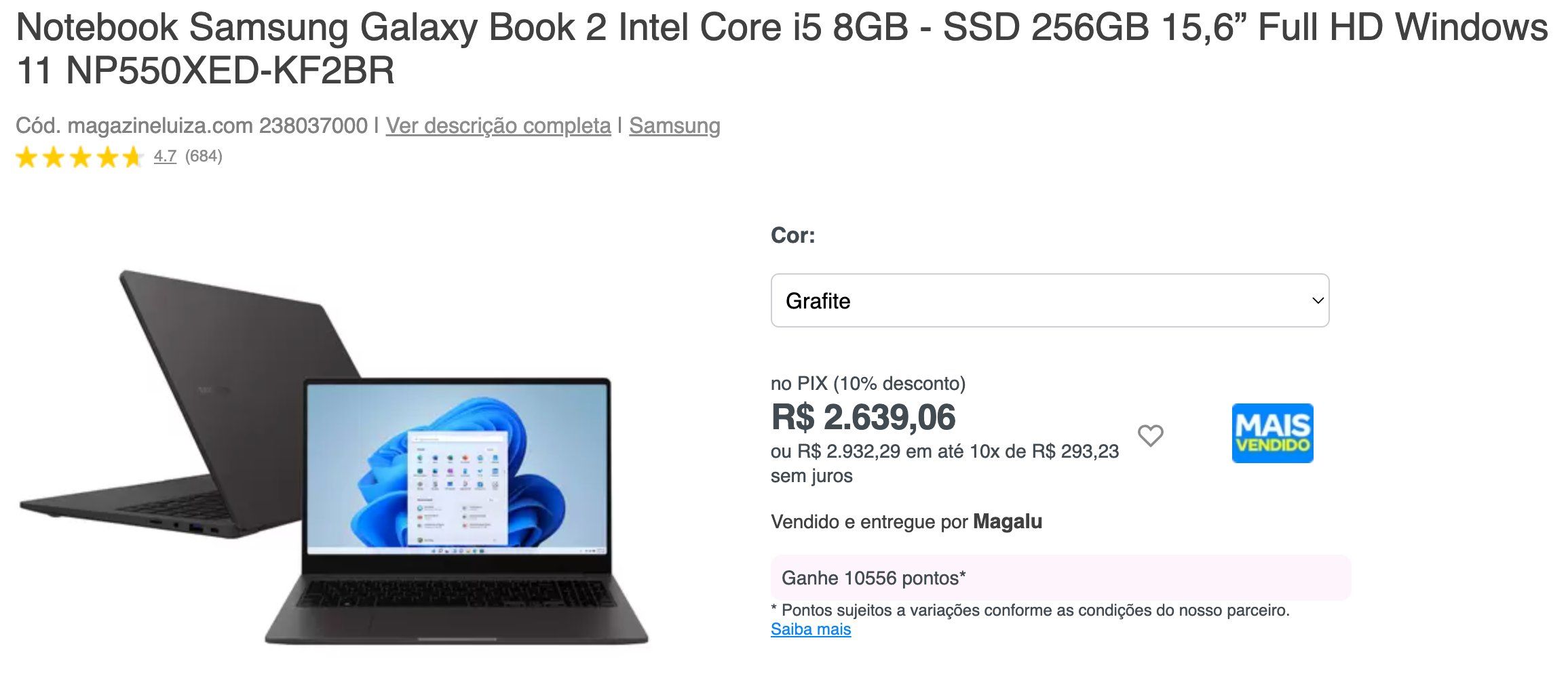Open the Cor dropdown showing Grafite
The width and height of the screenshot is (1568, 674).
click(x=1050, y=300)
